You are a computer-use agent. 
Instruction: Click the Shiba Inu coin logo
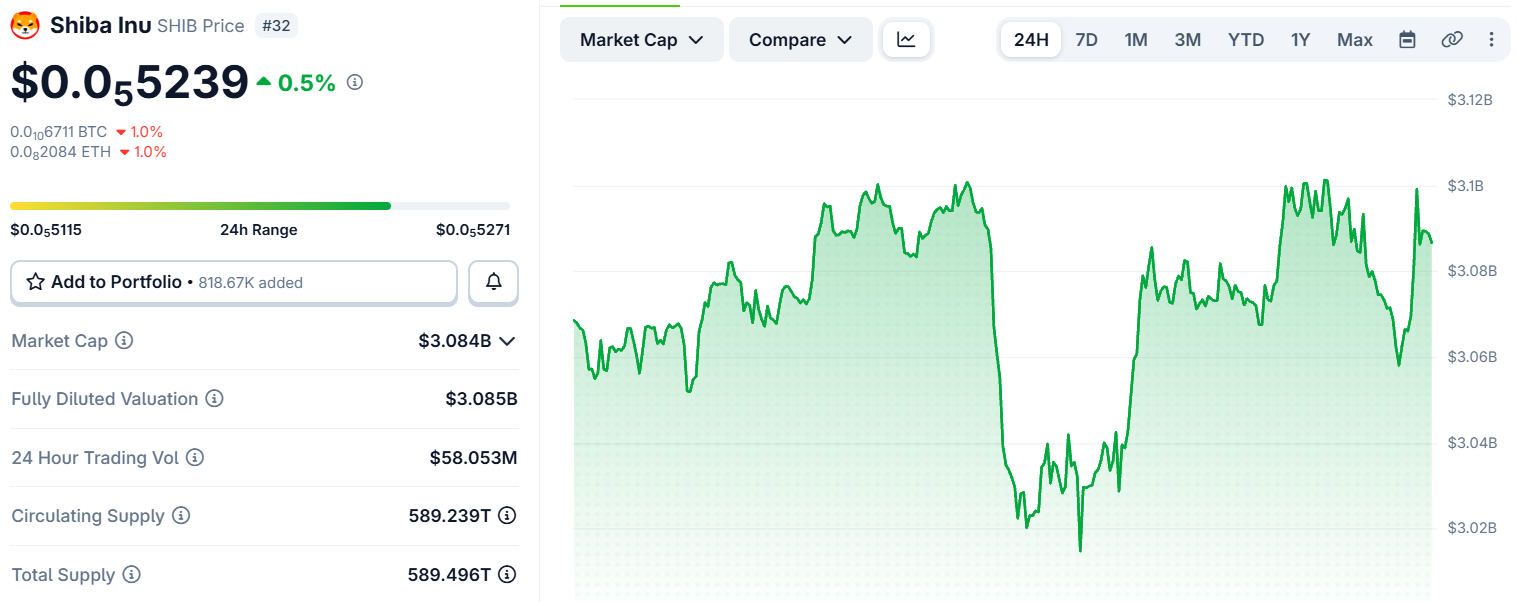pos(24,25)
